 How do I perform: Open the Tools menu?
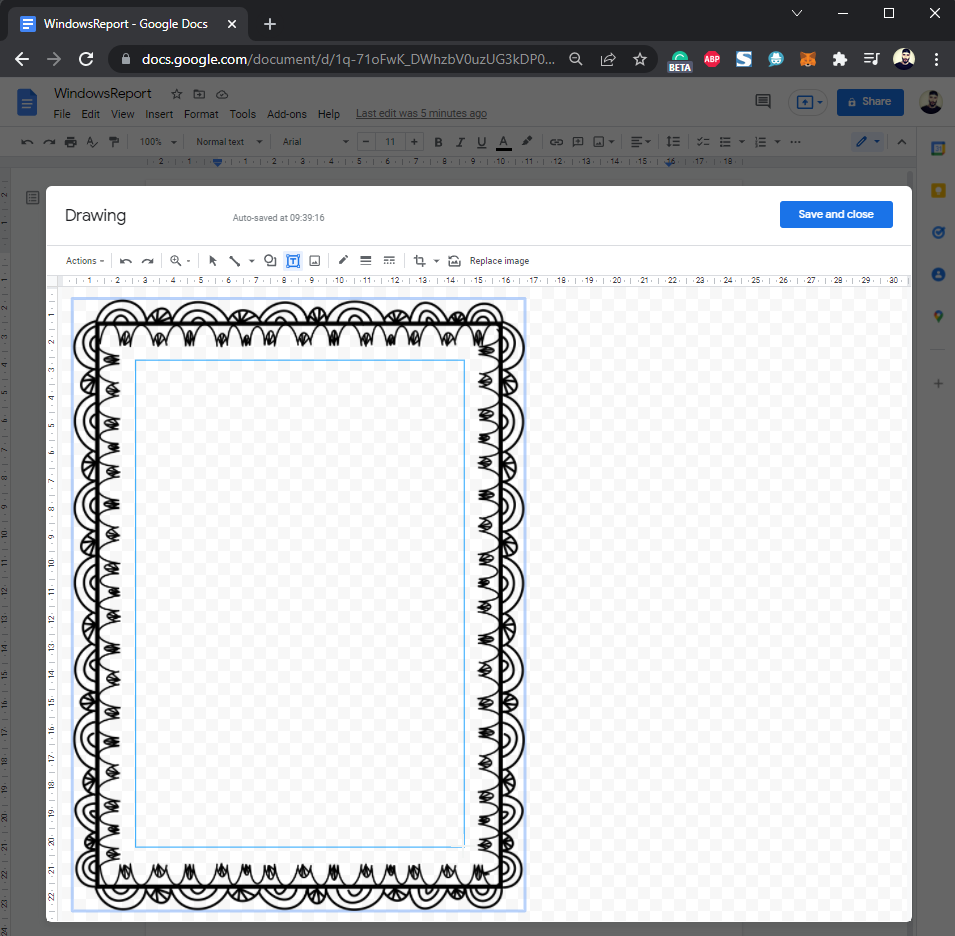pos(242,114)
